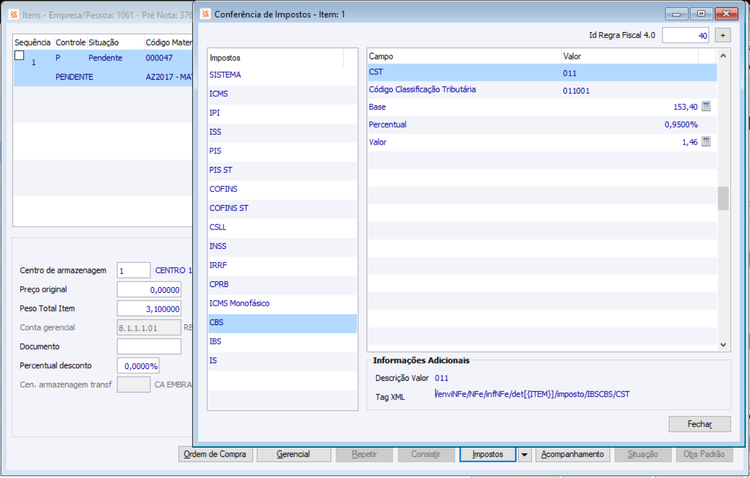The height and width of the screenshot is (478, 750).
Task: Open Ordem de Compra button
Action: (x=215, y=454)
